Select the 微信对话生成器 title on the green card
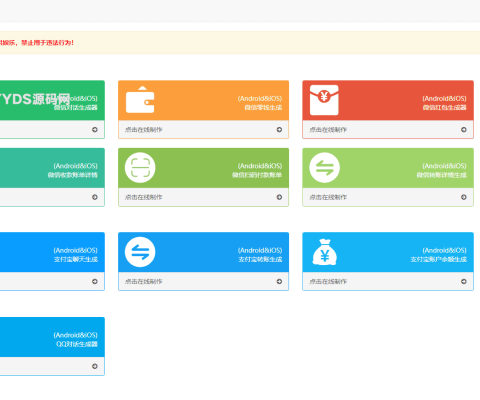The image size is (480, 400). pos(76,107)
